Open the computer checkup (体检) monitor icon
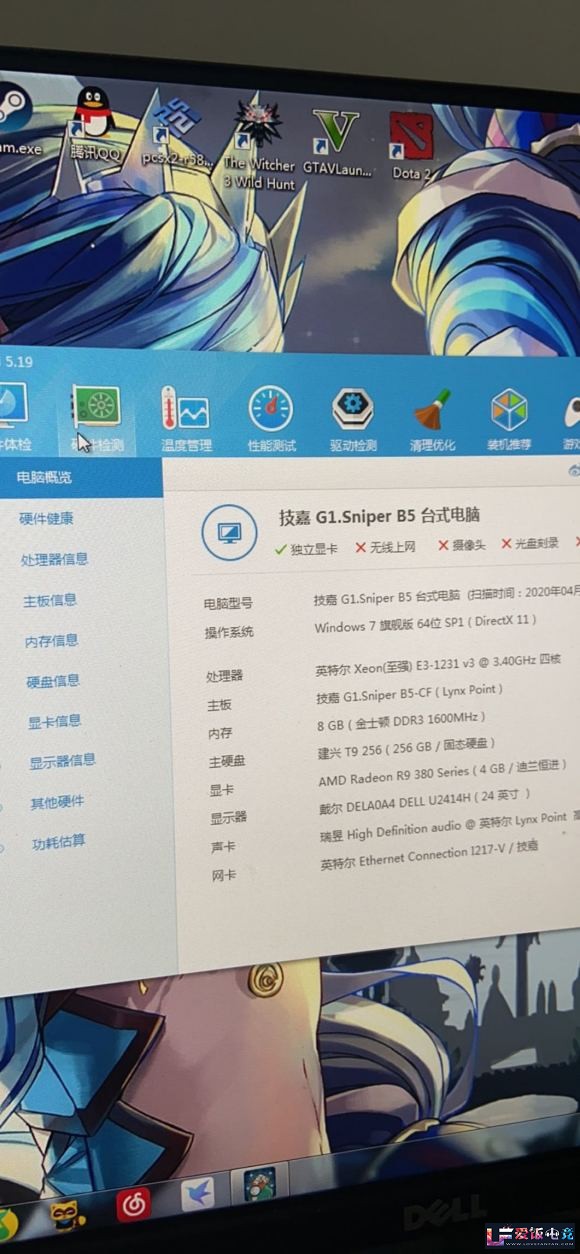580x1254 pixels. [12, 418]
